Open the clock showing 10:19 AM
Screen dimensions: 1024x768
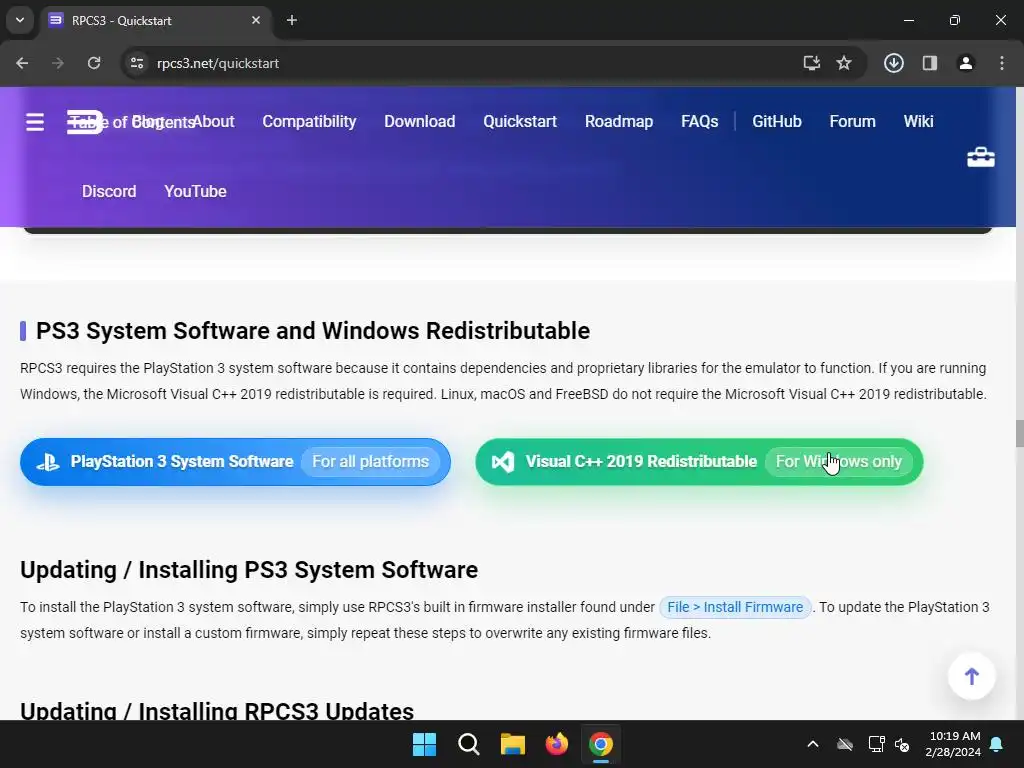[953, 744]
